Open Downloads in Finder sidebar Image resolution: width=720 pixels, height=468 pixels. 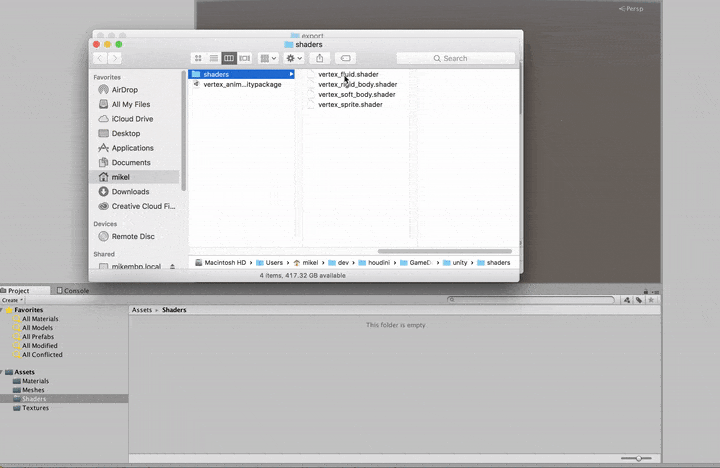(130, 191)
